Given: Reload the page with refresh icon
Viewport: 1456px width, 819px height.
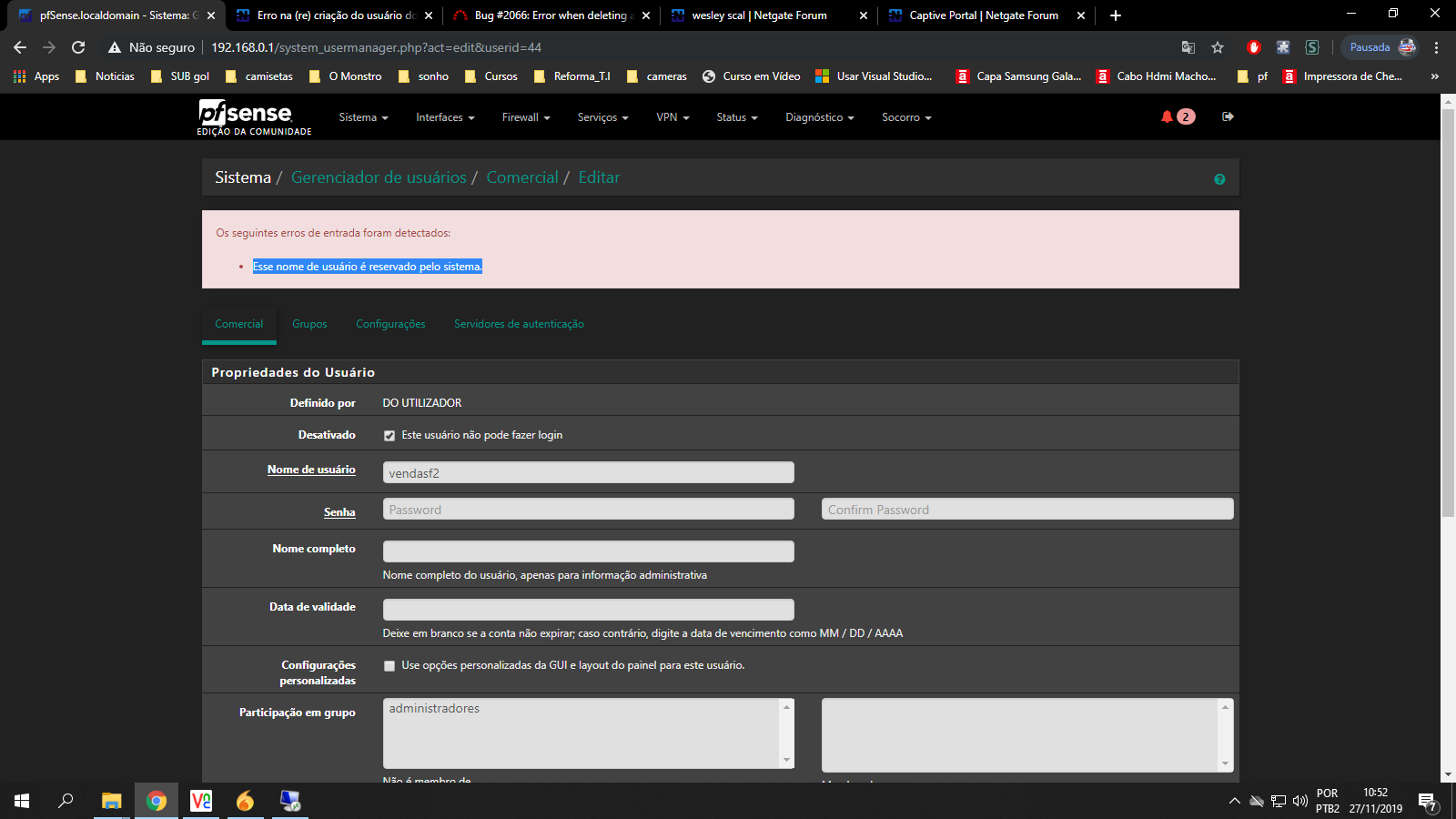Looking at the screenshot, I should click(x=78, y=47).
